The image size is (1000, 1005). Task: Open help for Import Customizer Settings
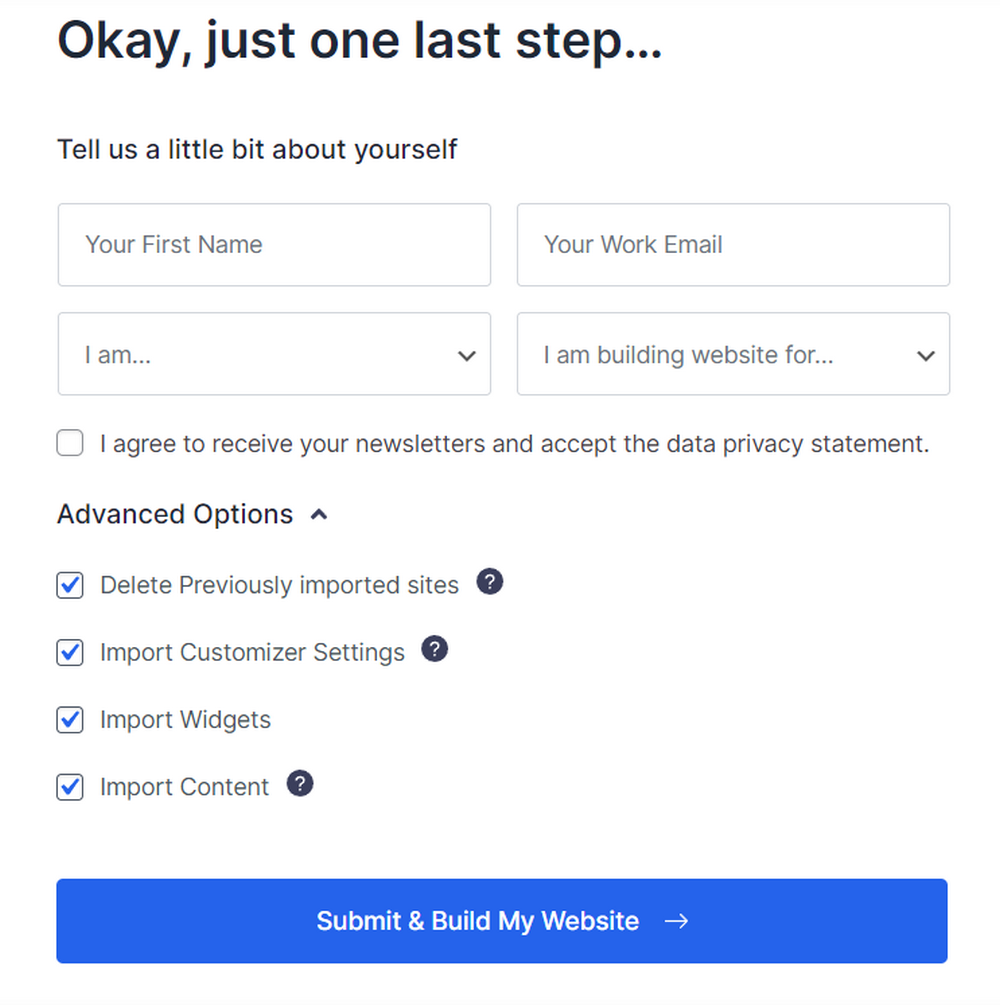click(x=435, y=648)
